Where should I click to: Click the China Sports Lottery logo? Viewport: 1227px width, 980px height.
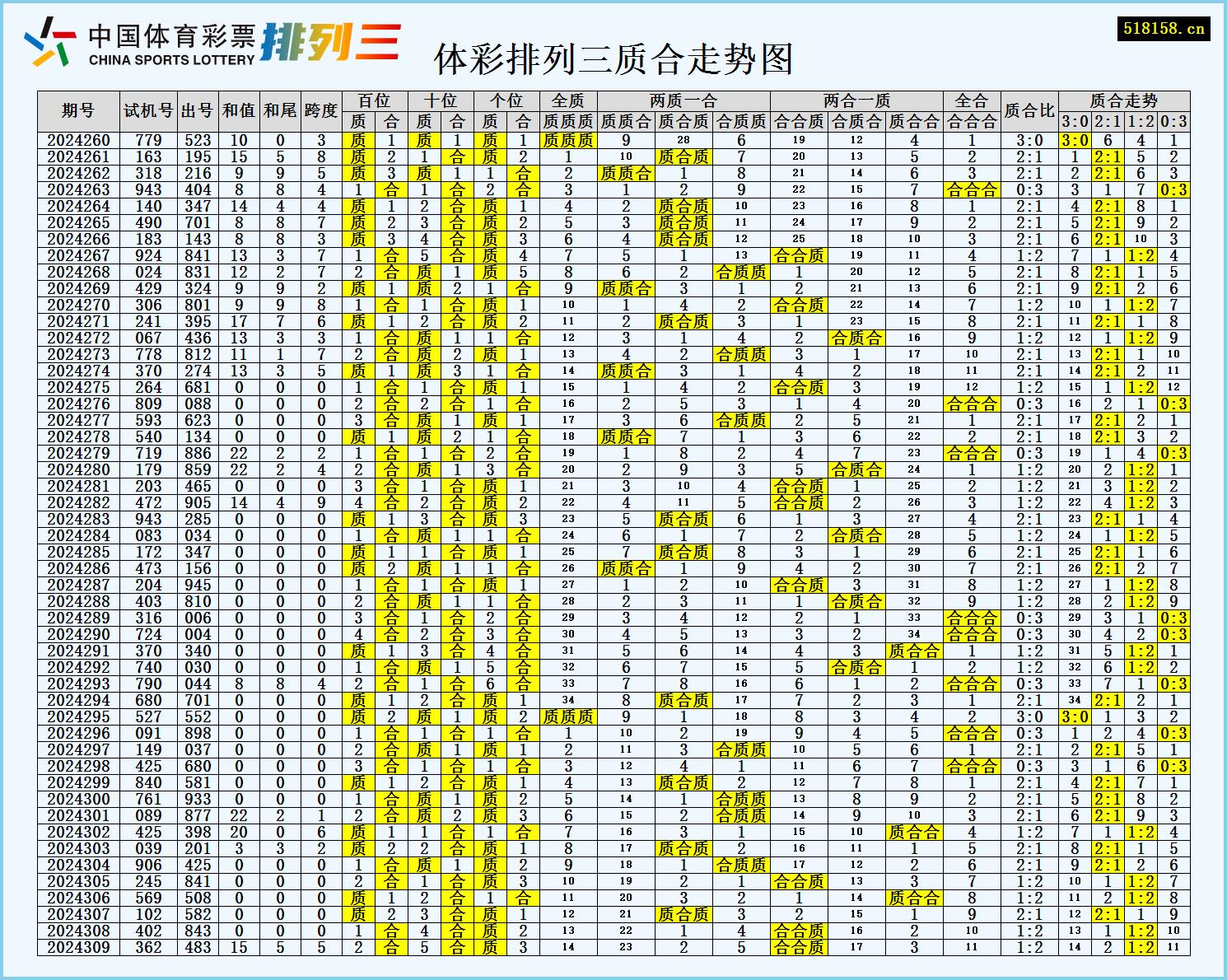point(139,43)
